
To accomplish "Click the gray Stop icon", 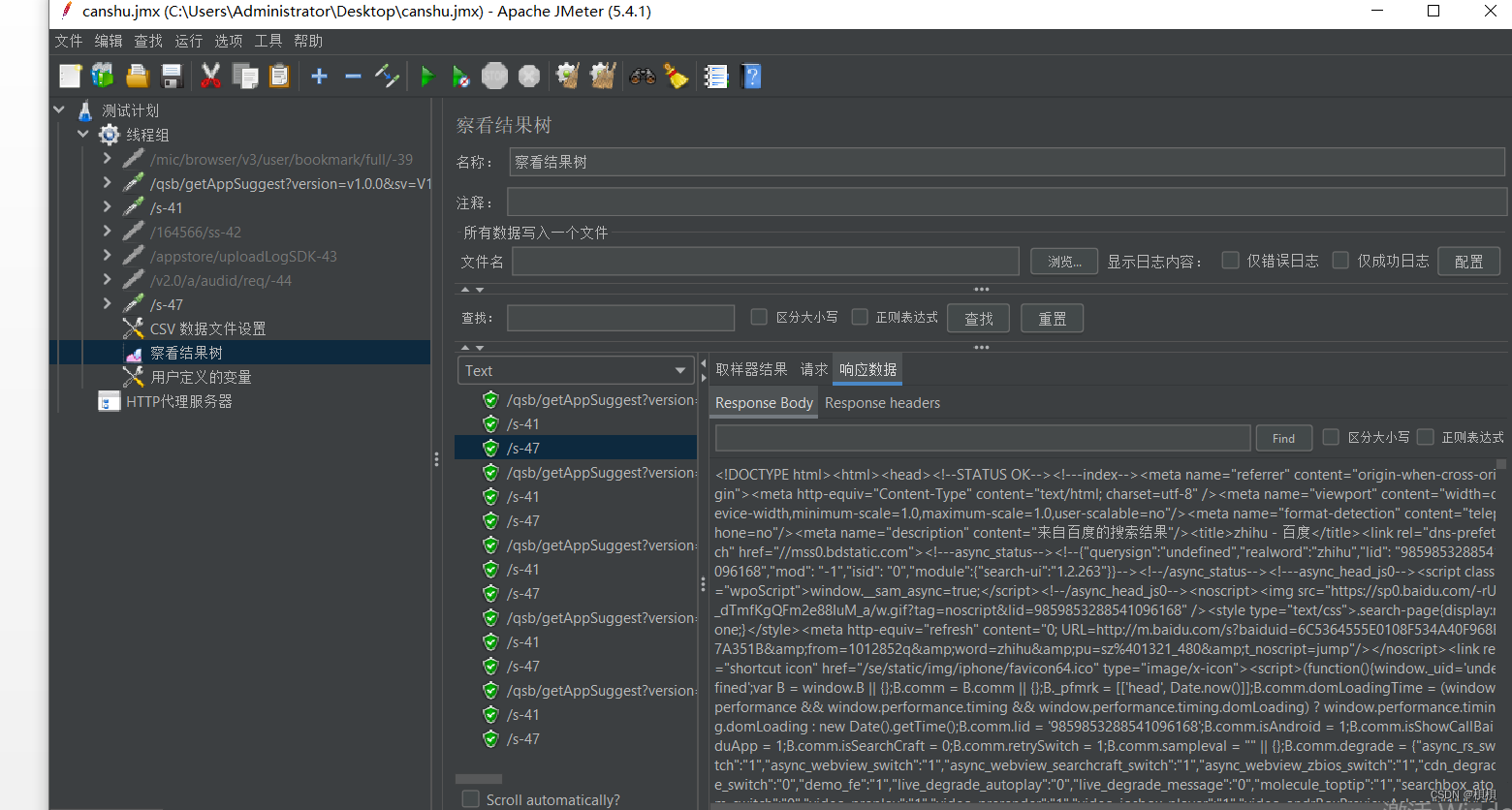I will click(494, 76).
